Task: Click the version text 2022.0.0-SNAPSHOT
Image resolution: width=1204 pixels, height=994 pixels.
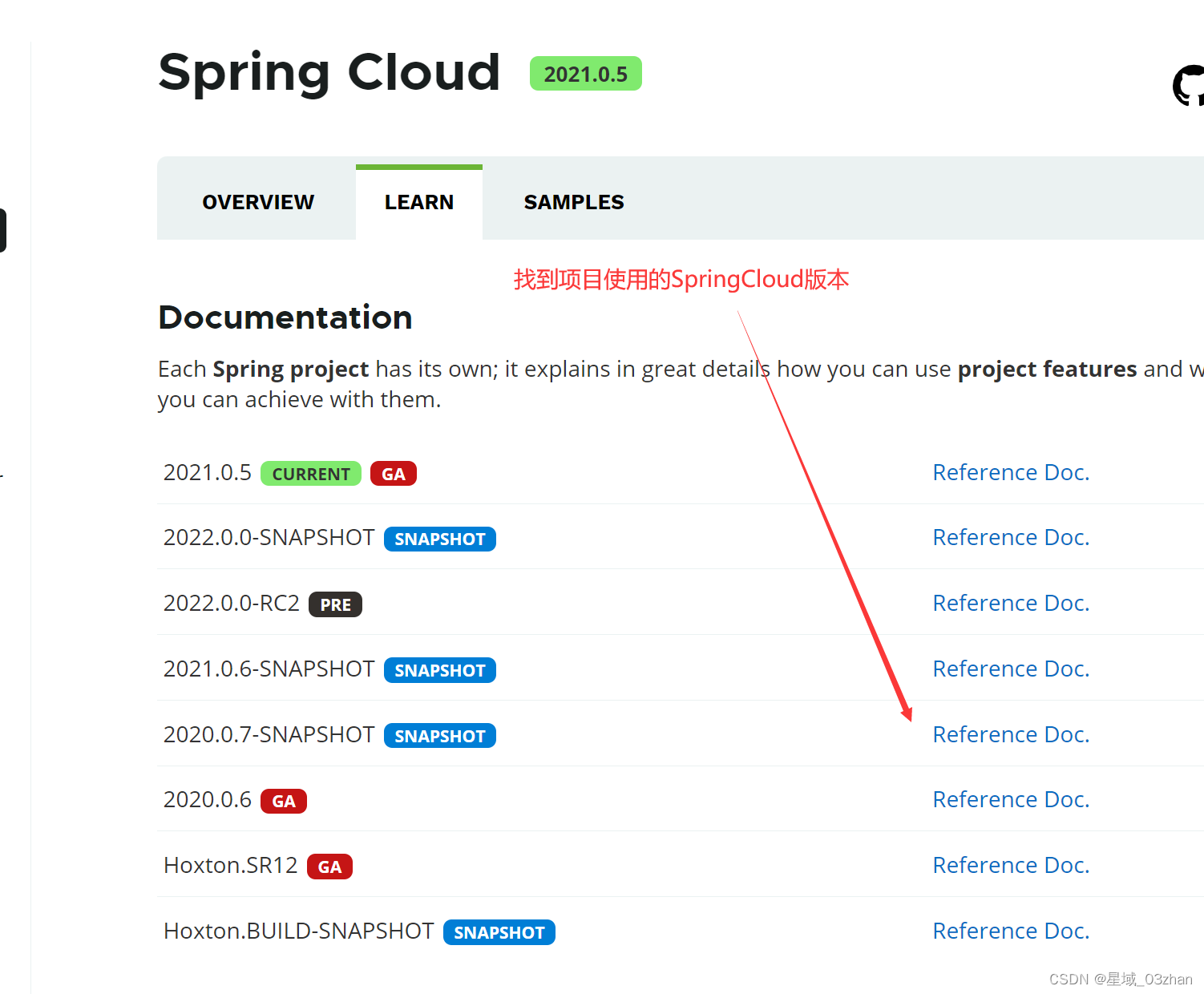Action: (x=269, y=537)
